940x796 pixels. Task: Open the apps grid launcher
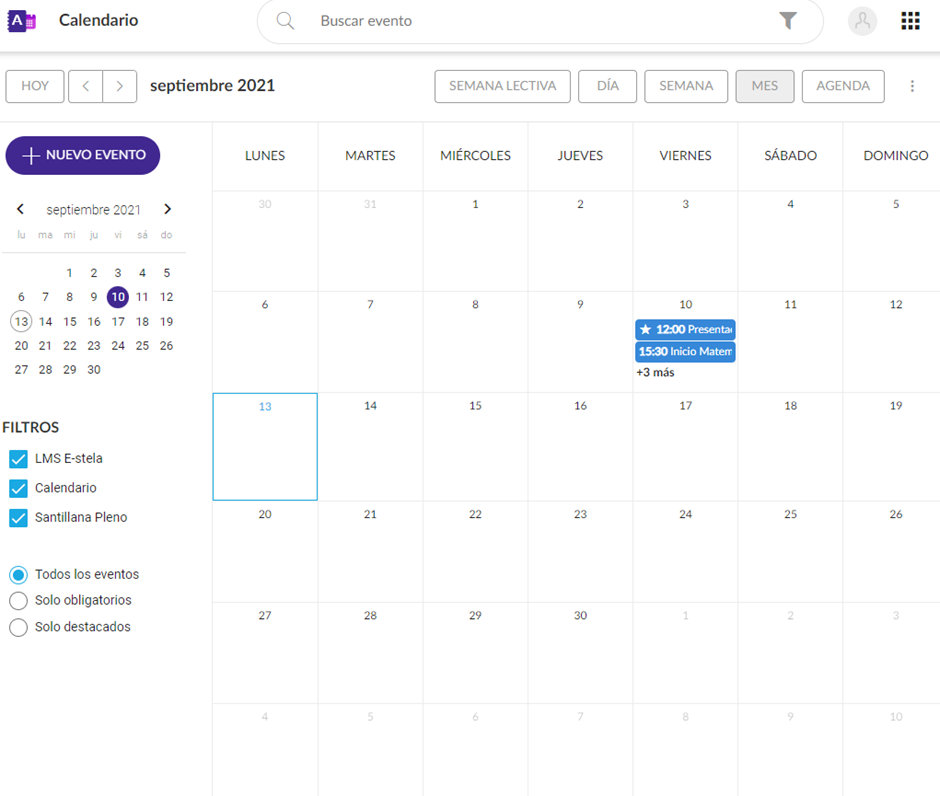[x=910, y=21]
